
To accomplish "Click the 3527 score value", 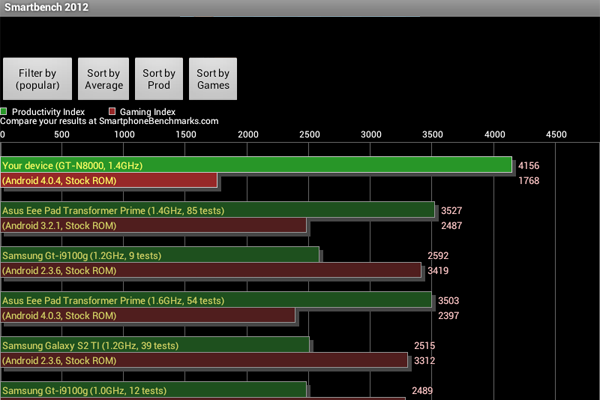I will click(452, 211).
